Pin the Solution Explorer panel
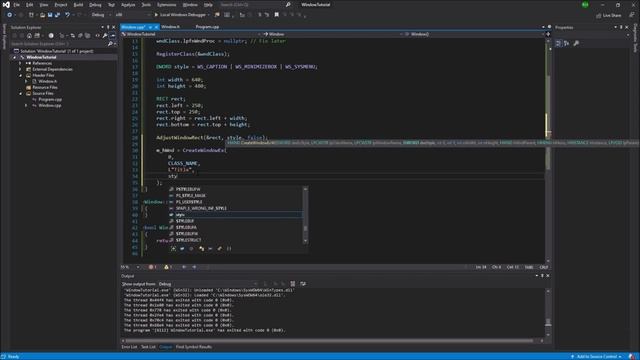This screenshot has width=640, height=360. 108,27
